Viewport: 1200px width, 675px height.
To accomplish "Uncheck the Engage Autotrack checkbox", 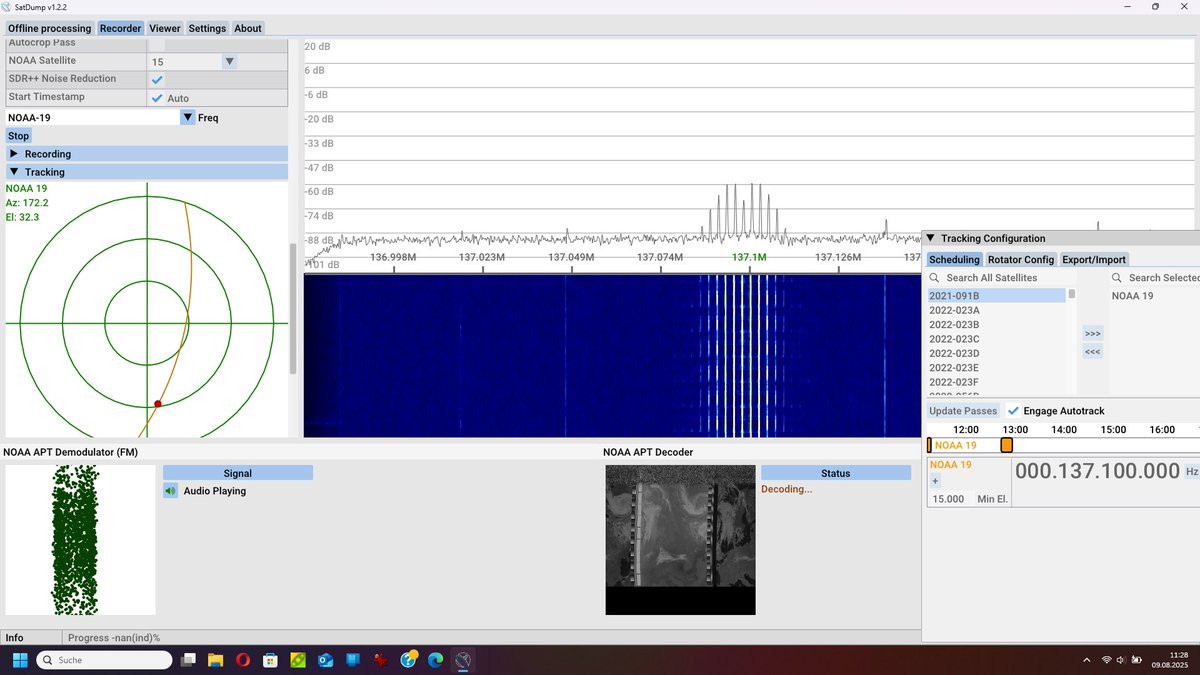I will 1013,411.
